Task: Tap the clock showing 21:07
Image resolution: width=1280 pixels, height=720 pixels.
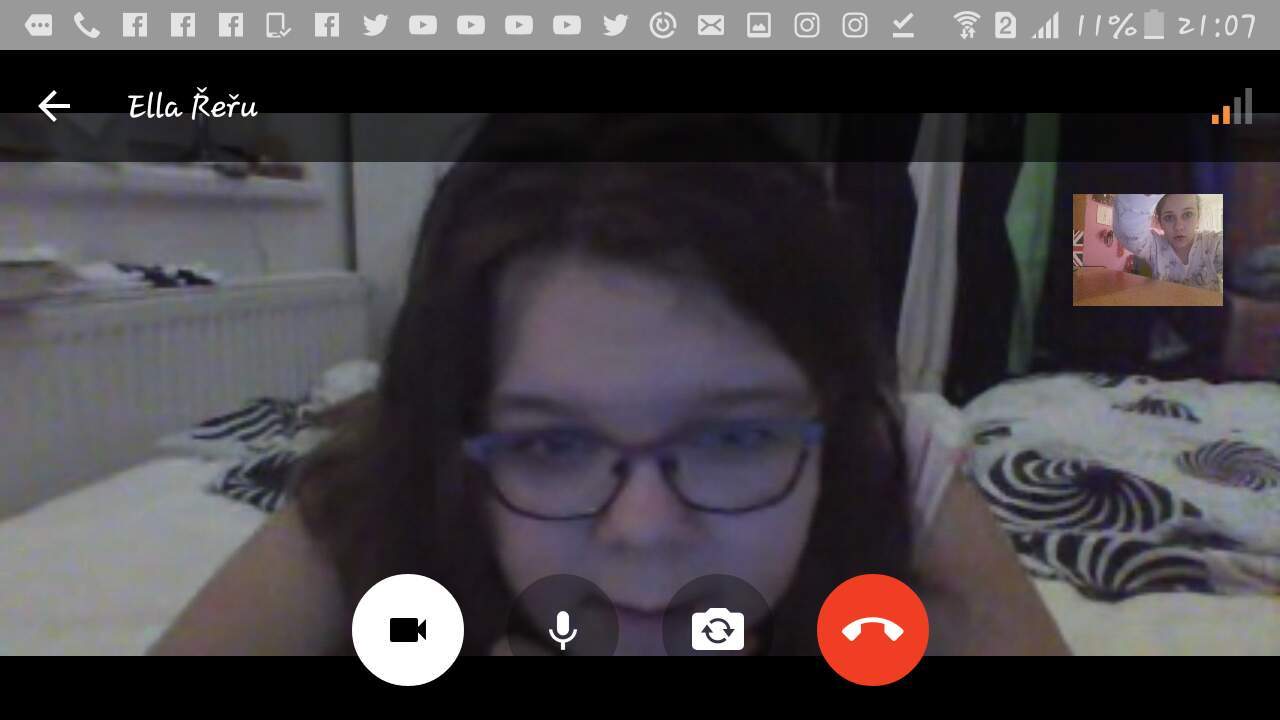Action: (1216, 26)
